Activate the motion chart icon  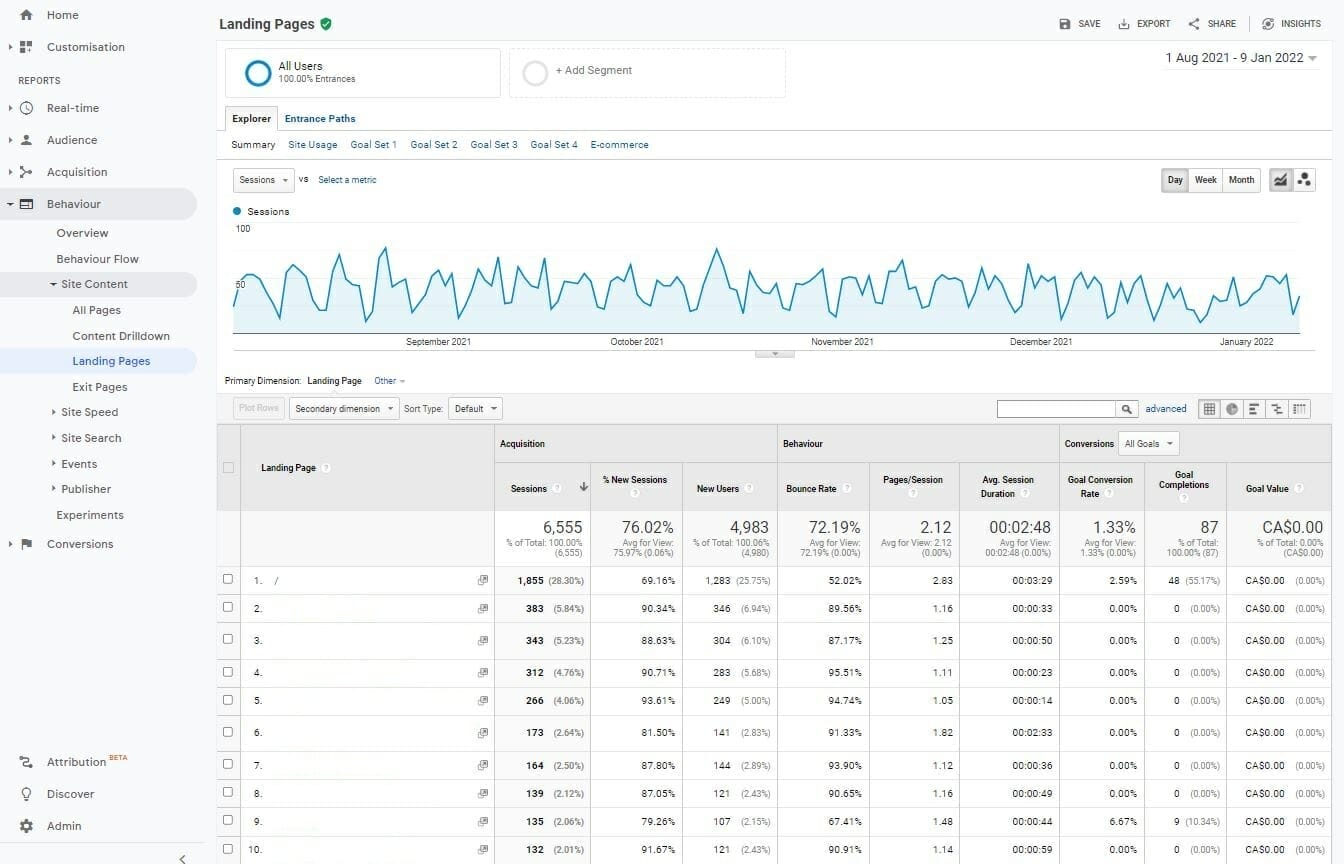click(x=1304, y=180)
